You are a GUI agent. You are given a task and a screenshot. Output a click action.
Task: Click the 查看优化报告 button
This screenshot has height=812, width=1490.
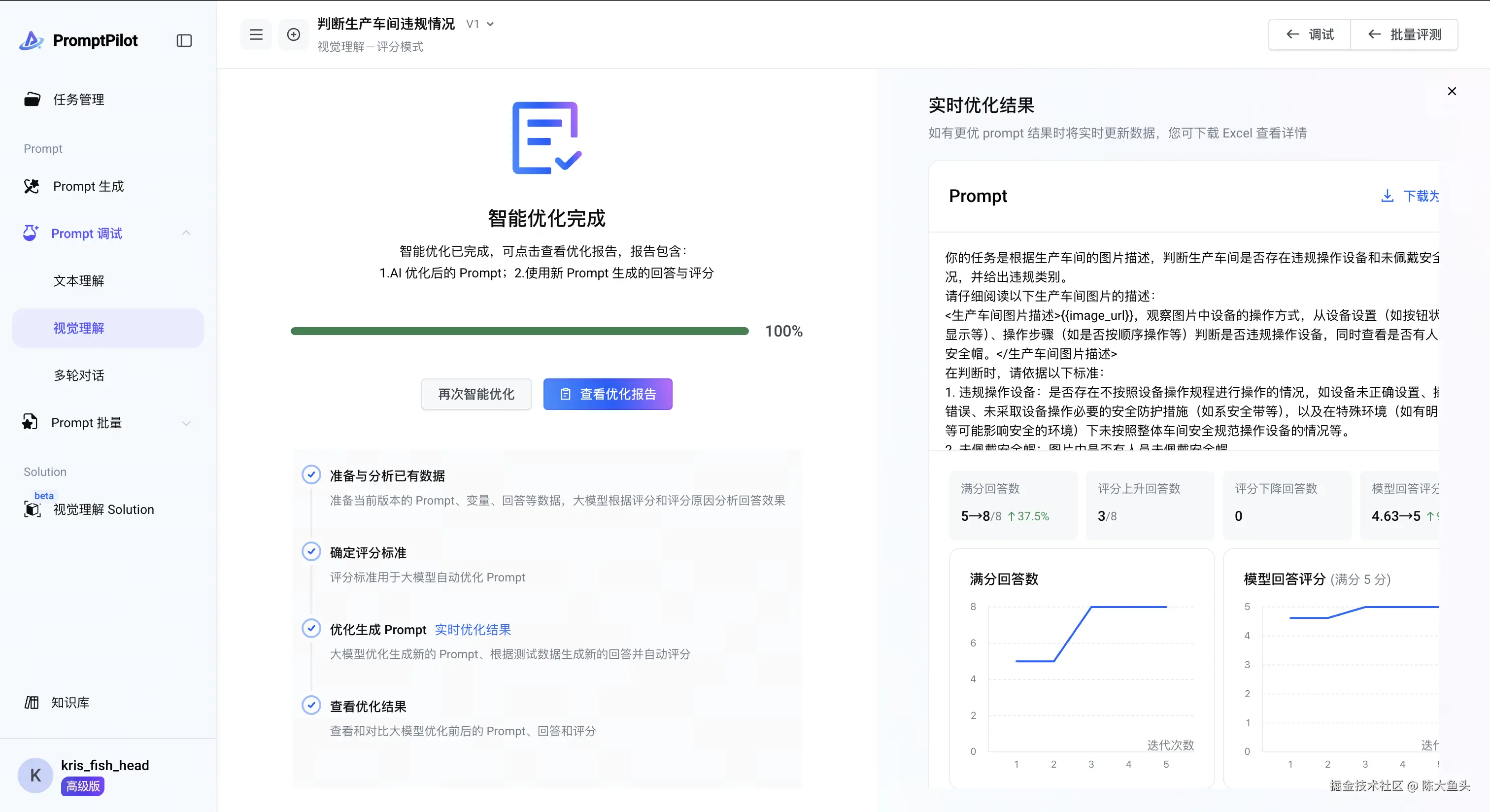click(x=608, y=394)
